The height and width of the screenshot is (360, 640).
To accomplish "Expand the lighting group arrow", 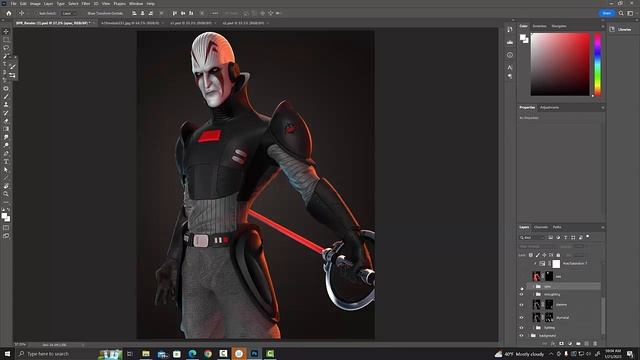I will pos(533,327).
